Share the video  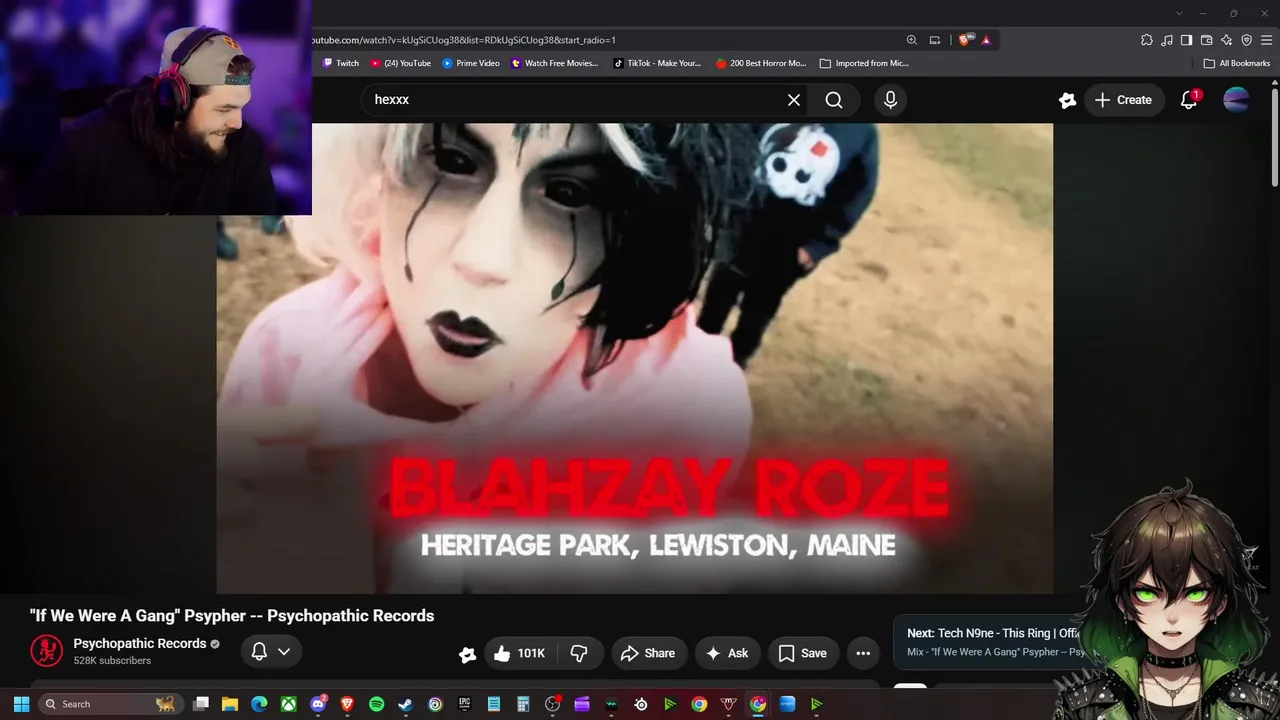649,653
